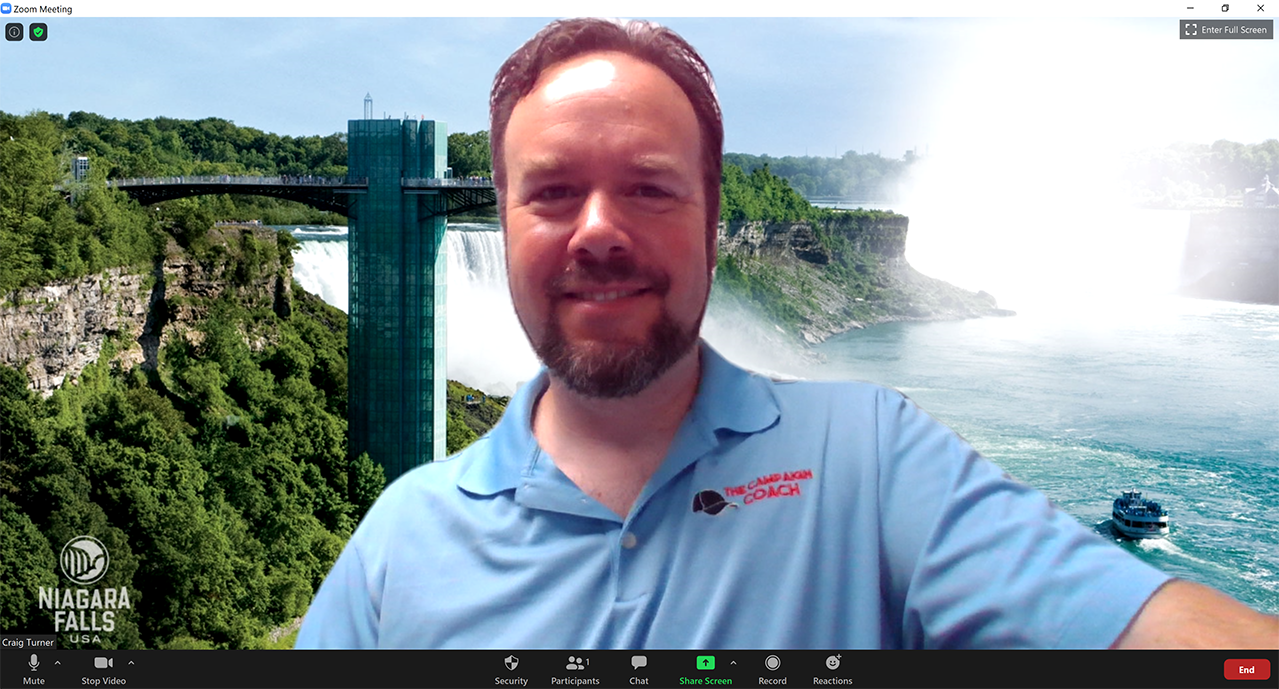Enter Full Screen mode
Image resolution: width=1279 pixels, height=689 pixels.
tap(1226, 30)
